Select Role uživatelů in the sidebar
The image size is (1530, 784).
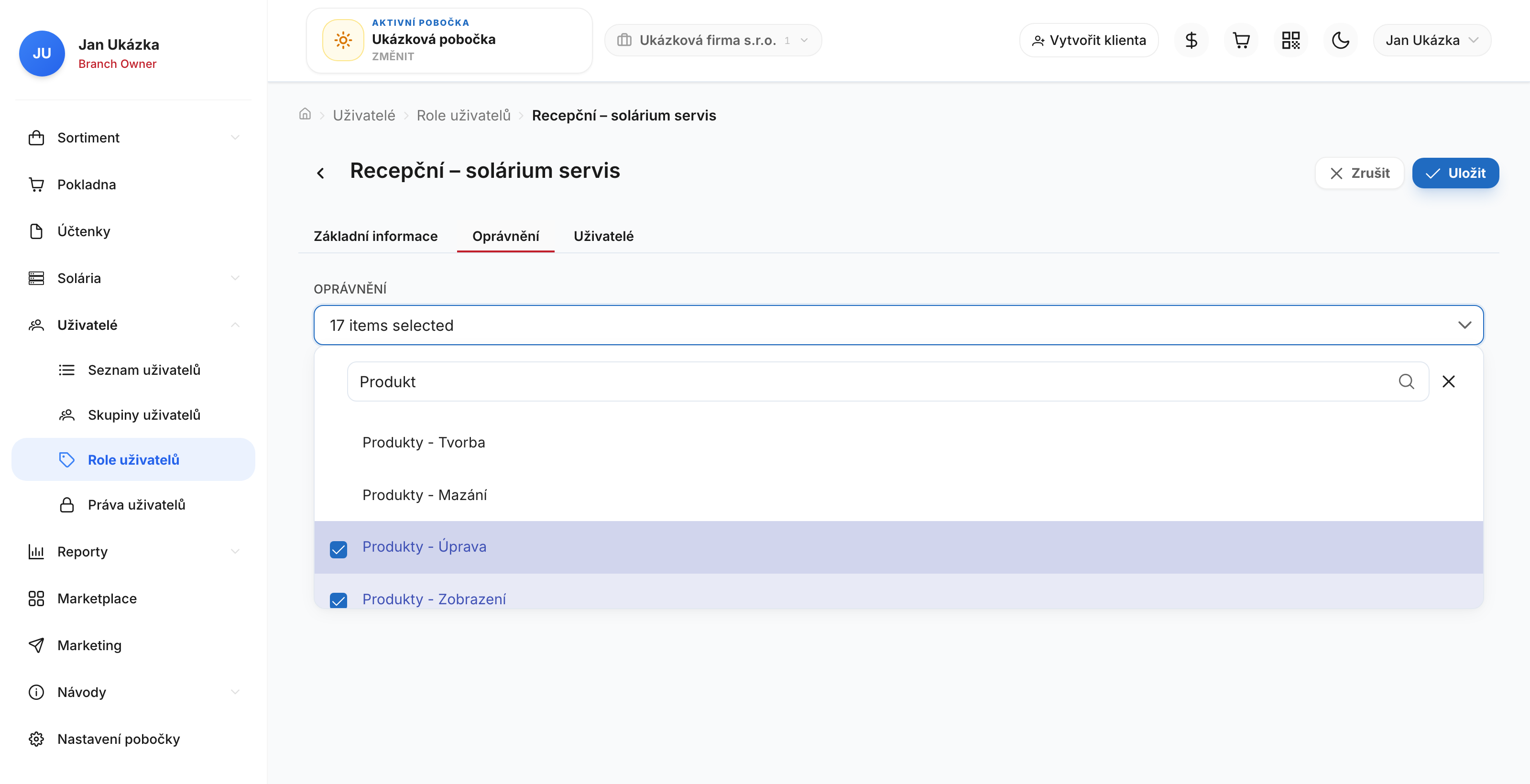[x=134, y=460]
